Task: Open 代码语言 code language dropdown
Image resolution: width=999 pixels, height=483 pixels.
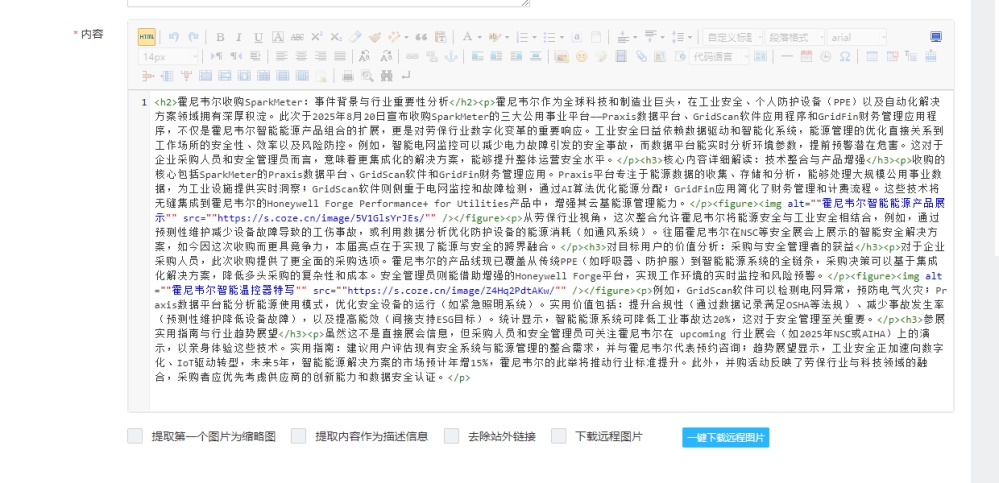Action: pyautogui.click(x=719, y=57)
